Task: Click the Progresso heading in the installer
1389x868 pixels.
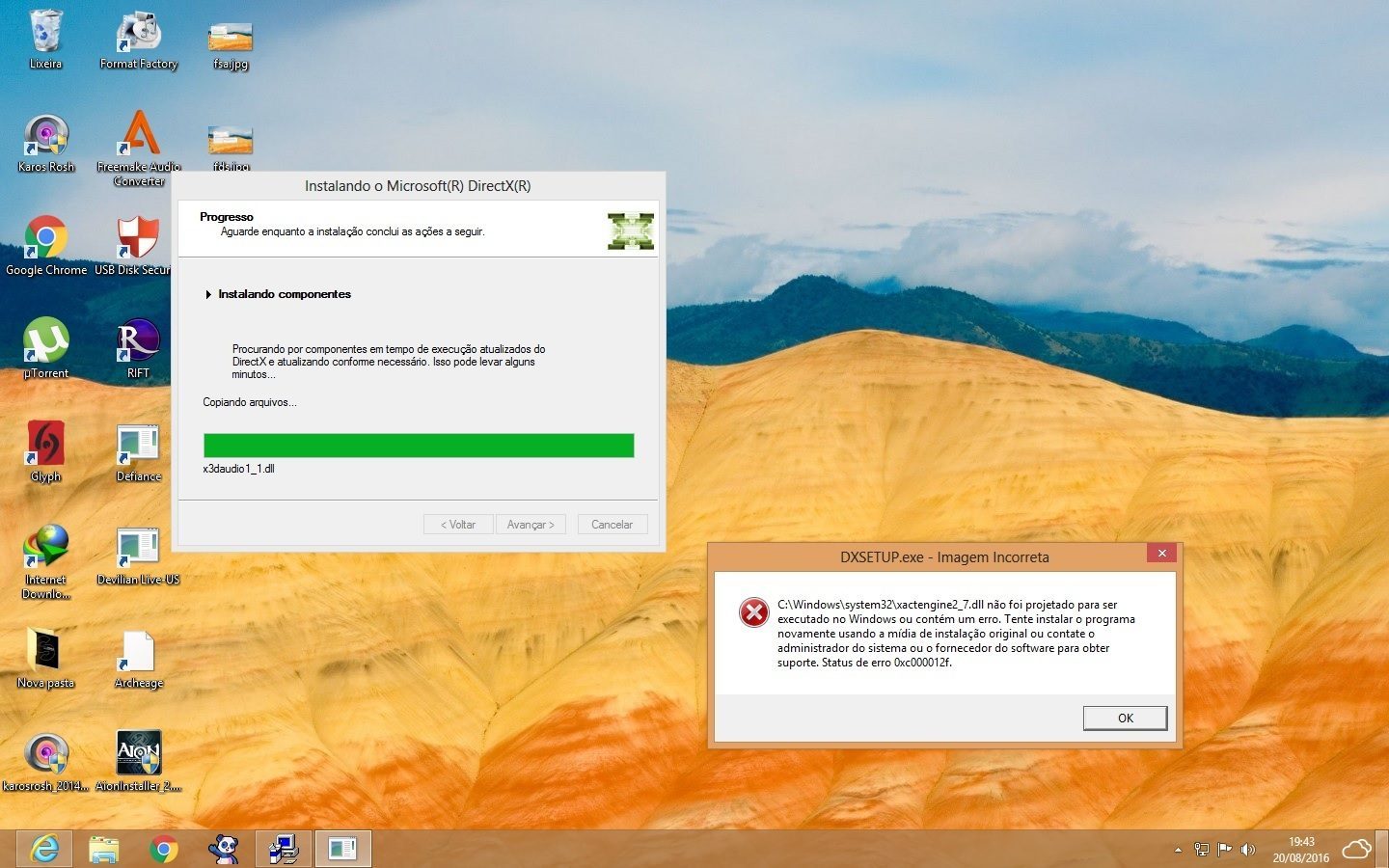Action: (227, 217)
